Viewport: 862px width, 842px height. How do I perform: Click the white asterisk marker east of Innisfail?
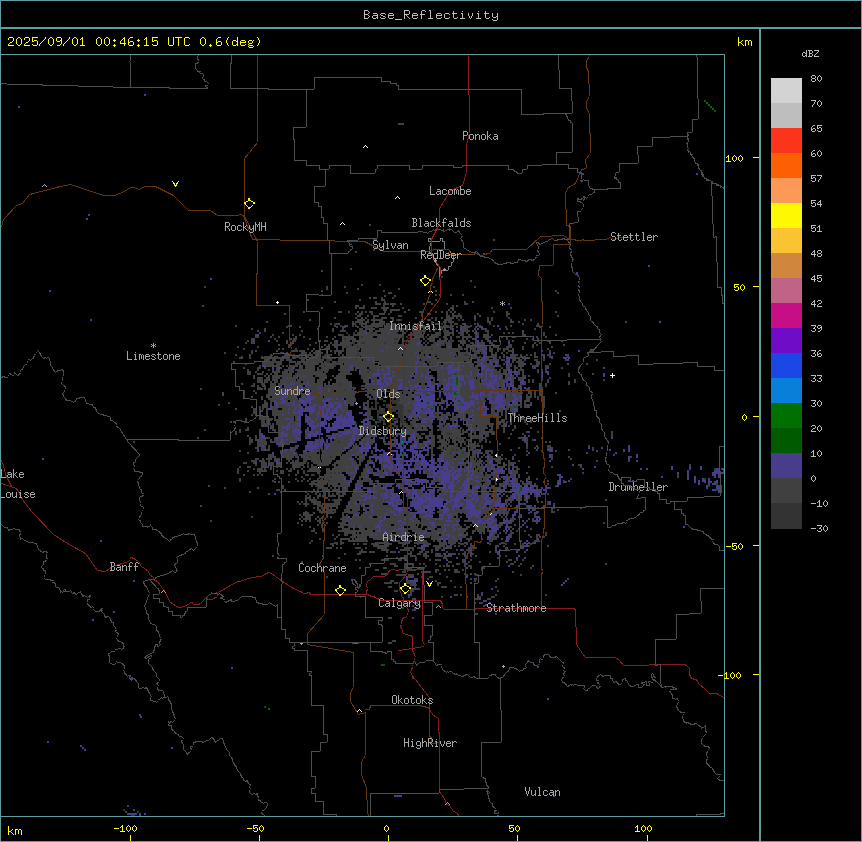[502, 303]
